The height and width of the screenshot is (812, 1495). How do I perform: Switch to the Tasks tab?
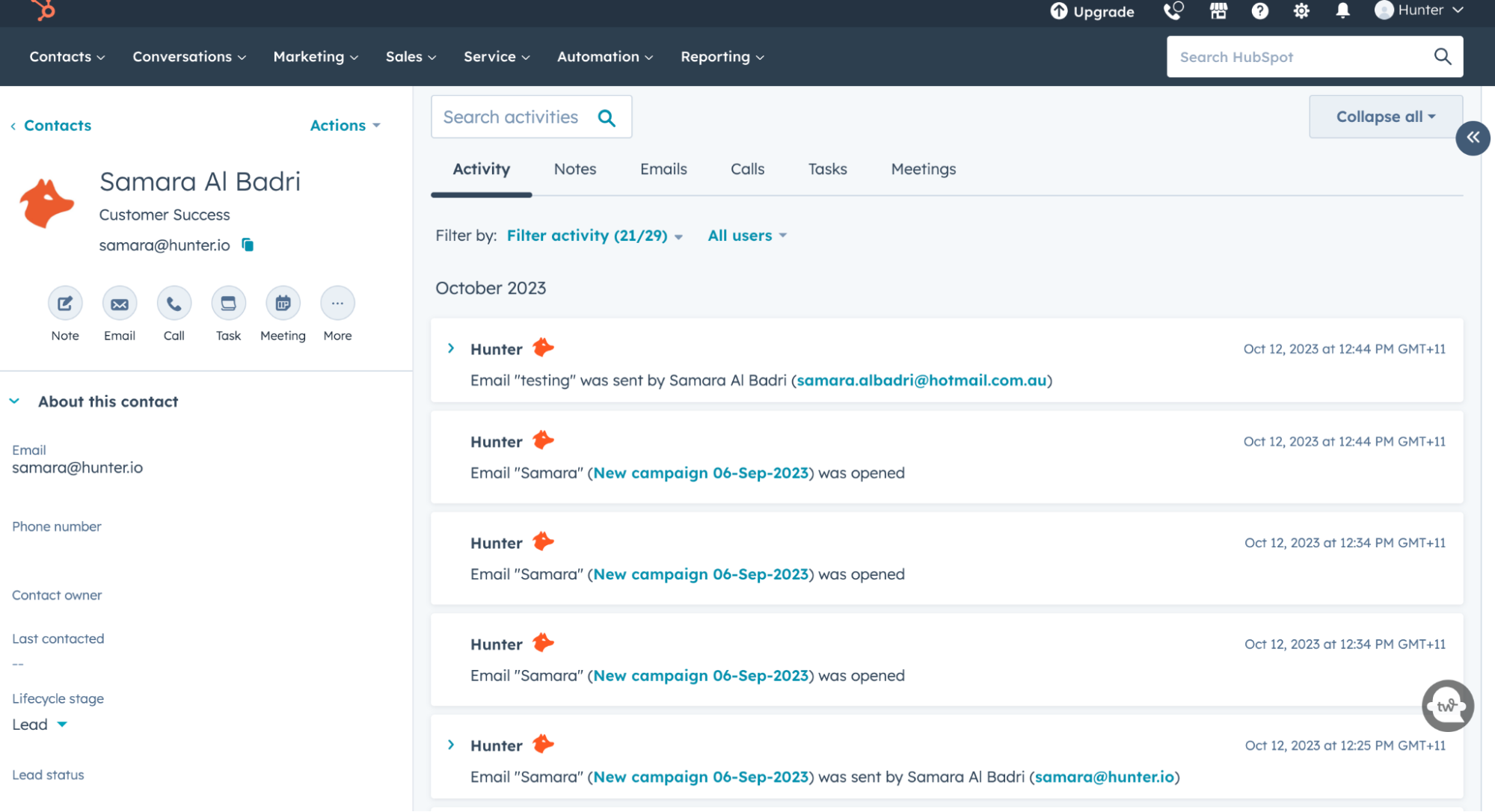(x=827, y=169)
